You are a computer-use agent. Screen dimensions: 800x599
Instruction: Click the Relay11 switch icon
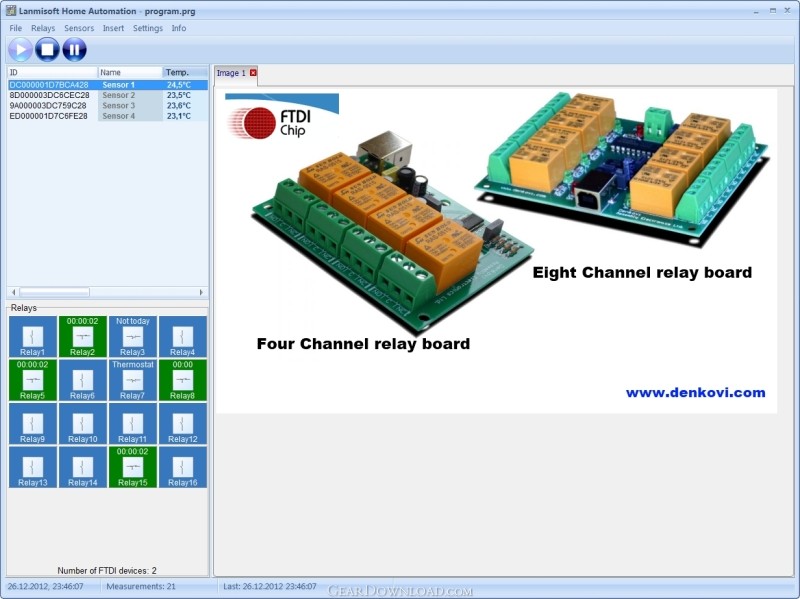coord(133,423)
